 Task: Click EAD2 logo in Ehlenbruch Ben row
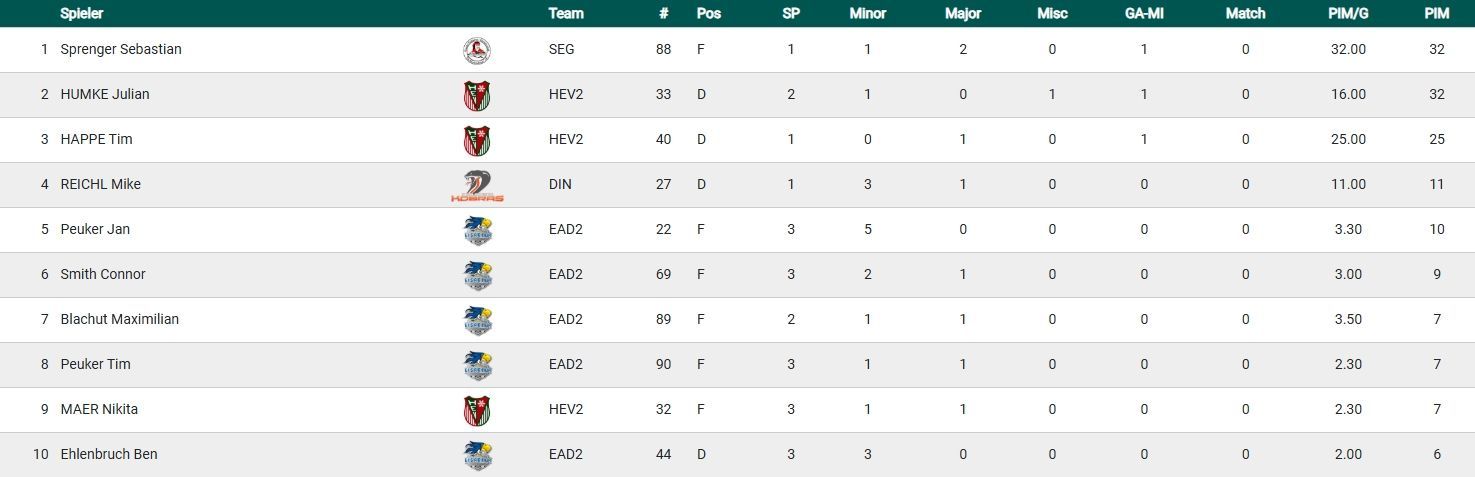tap(477, 455)
